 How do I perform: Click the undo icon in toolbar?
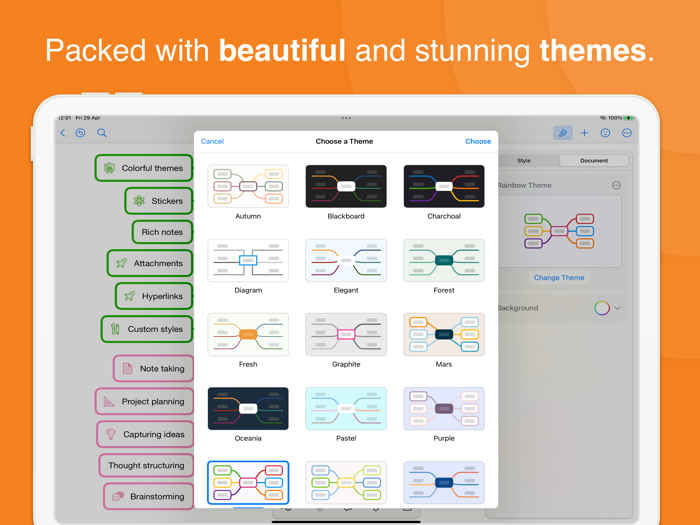[81, 133]
